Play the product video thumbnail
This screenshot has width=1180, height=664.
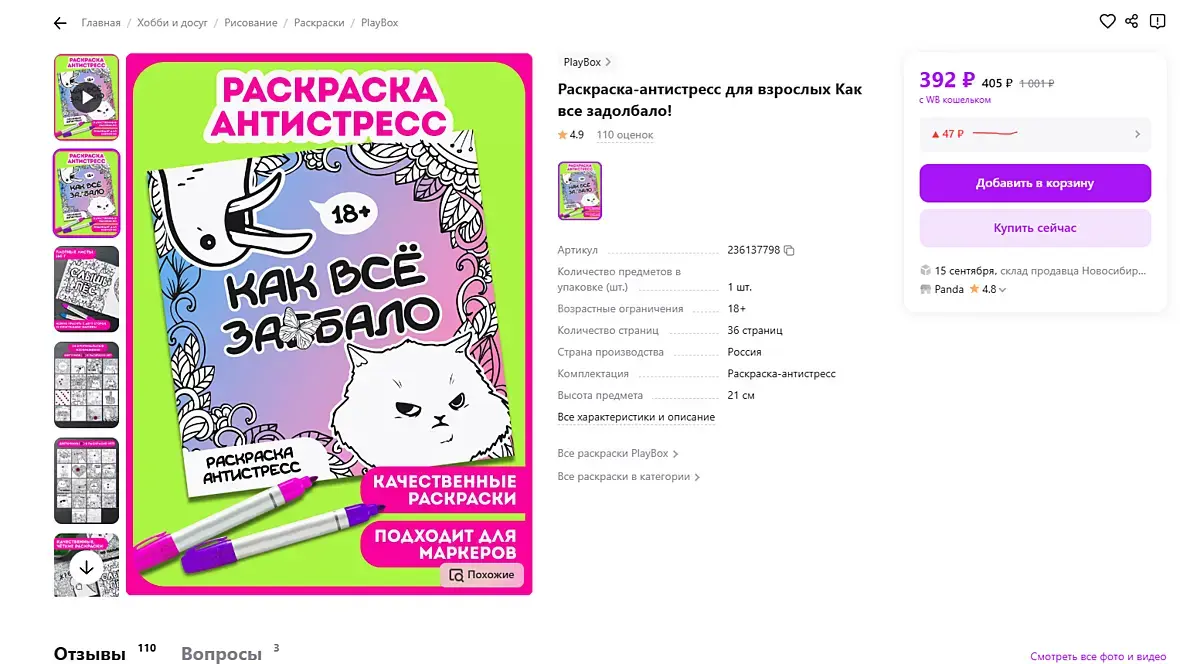pos(87,97)
